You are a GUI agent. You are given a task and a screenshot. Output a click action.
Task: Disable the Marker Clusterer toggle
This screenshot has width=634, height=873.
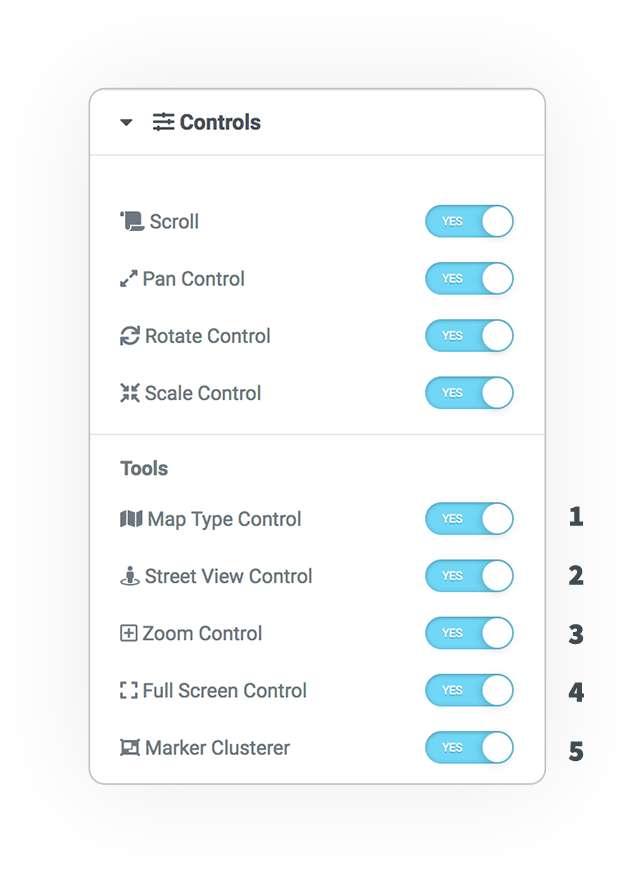click(x=469, y=748)
